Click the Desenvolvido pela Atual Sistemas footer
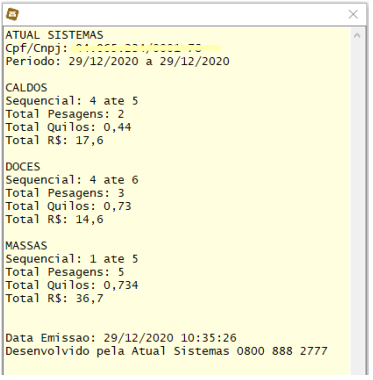 coord(167,351)
